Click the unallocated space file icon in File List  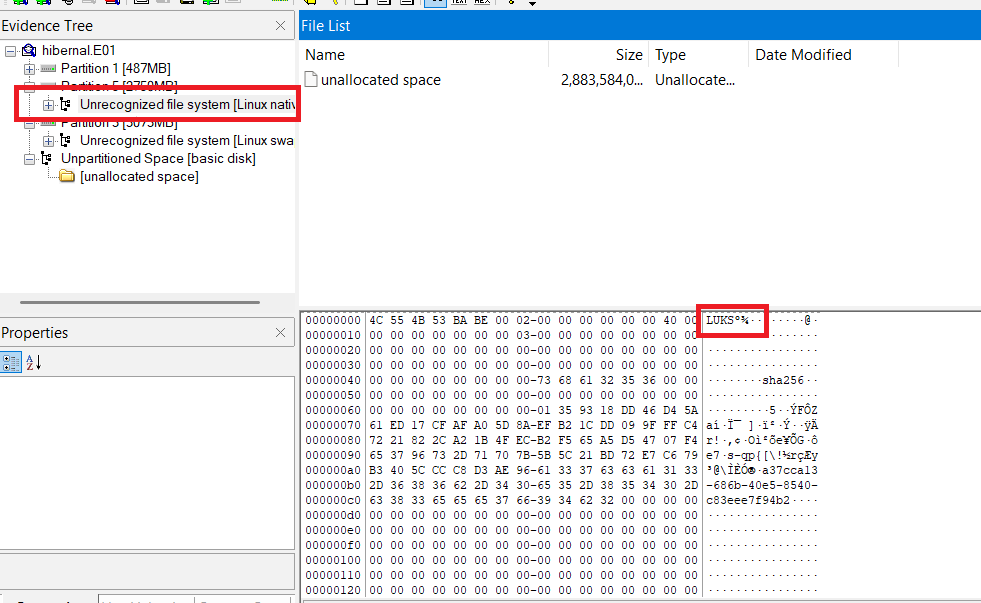tap(311, 79)
